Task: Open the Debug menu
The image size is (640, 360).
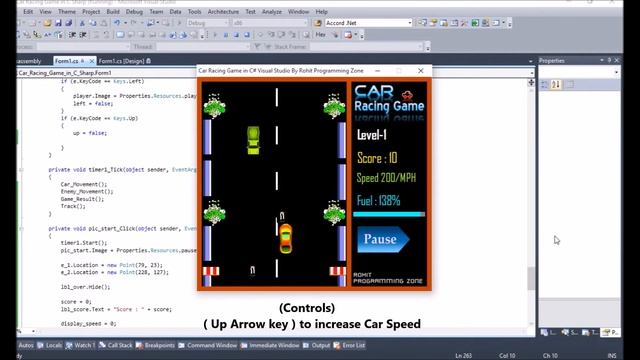Action: (134, 11)
